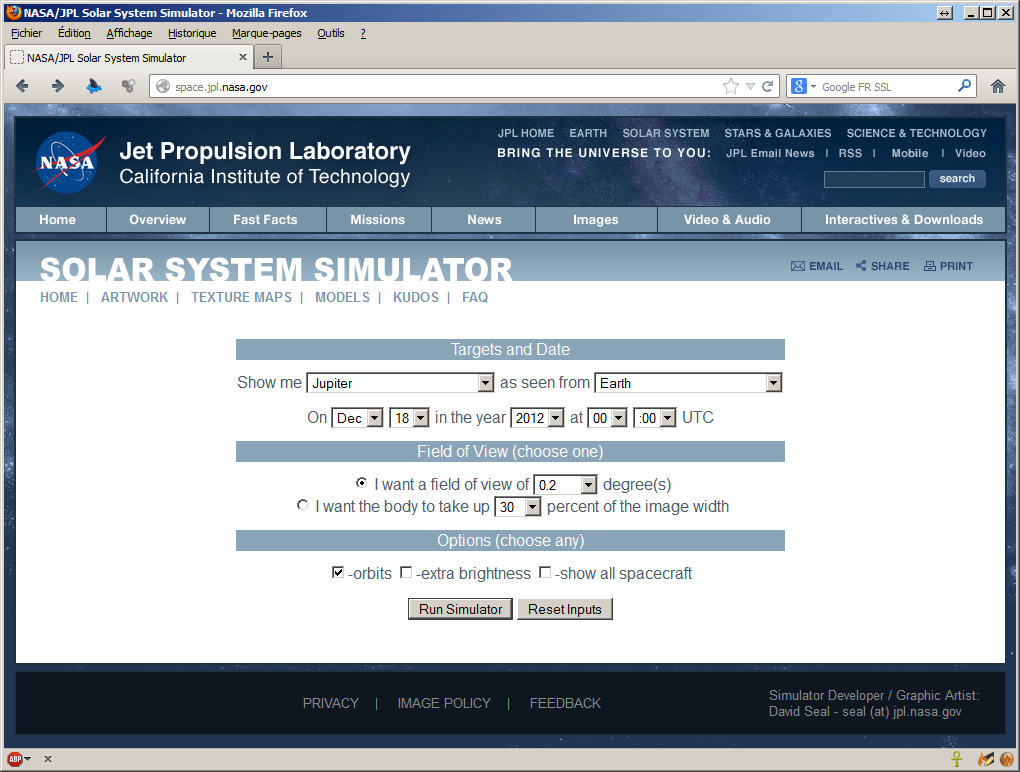Click the blue bird toolbar icon

pos(94,86)
